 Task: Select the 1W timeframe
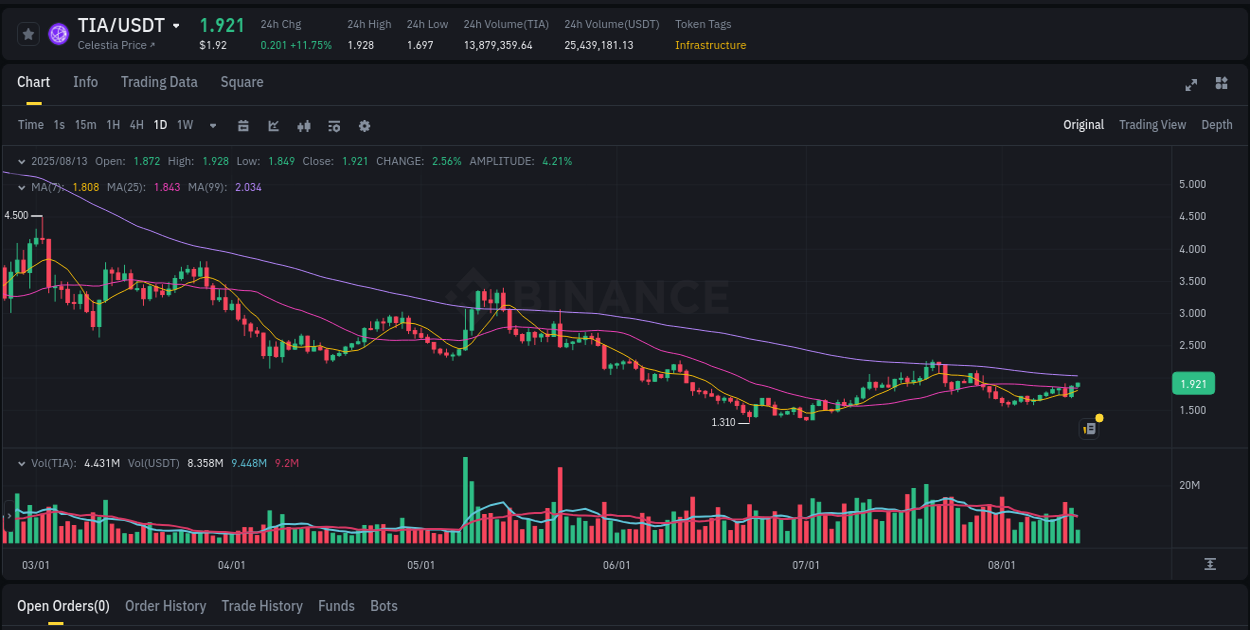pyautogui.click(x=184, y=125)
